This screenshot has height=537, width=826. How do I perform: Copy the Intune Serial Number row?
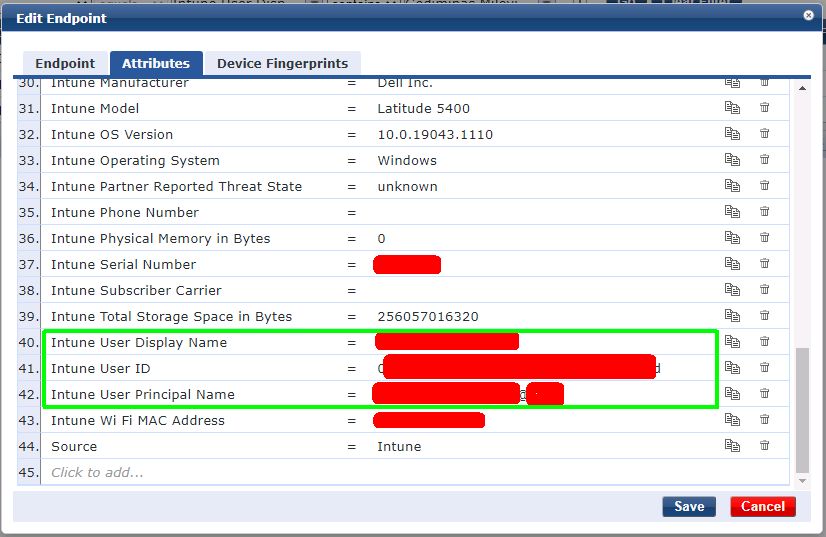(x=732, y=263)
